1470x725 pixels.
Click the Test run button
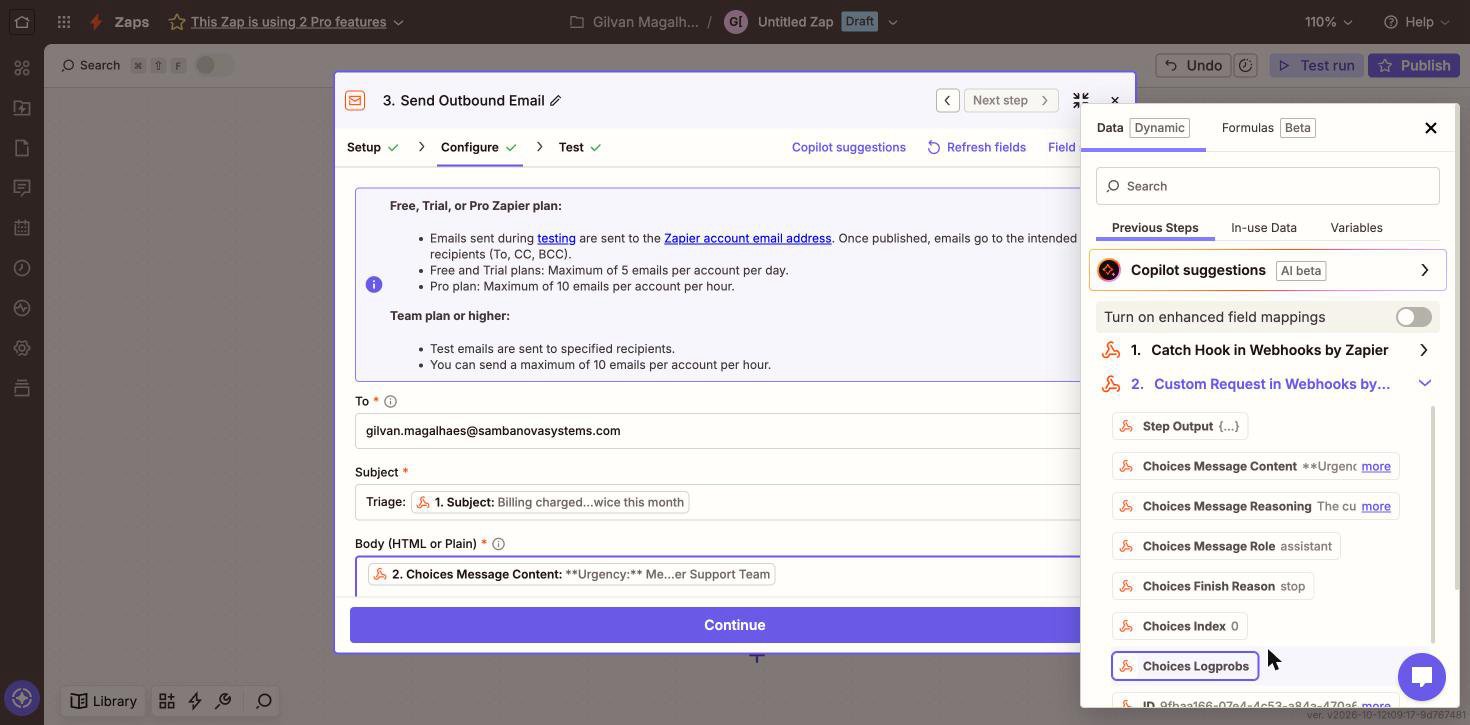click(1317, 65)
